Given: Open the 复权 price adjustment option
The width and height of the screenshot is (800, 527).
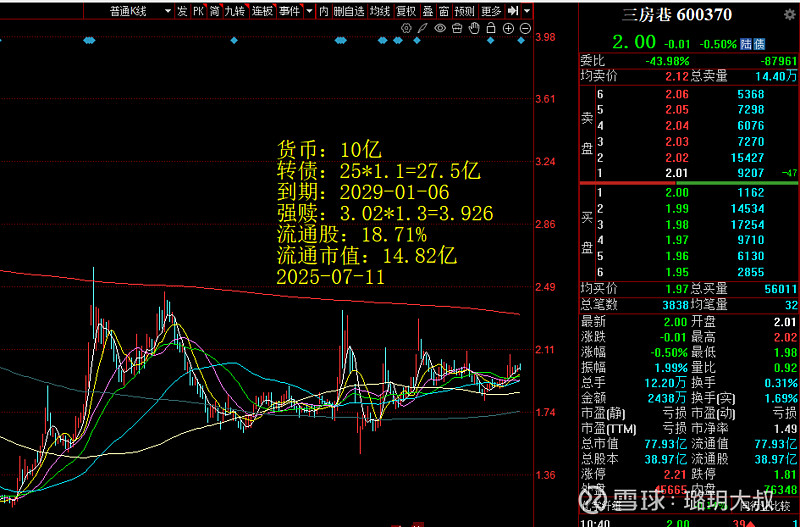Looking at the screenshot, I should click(x=407, y=11).
